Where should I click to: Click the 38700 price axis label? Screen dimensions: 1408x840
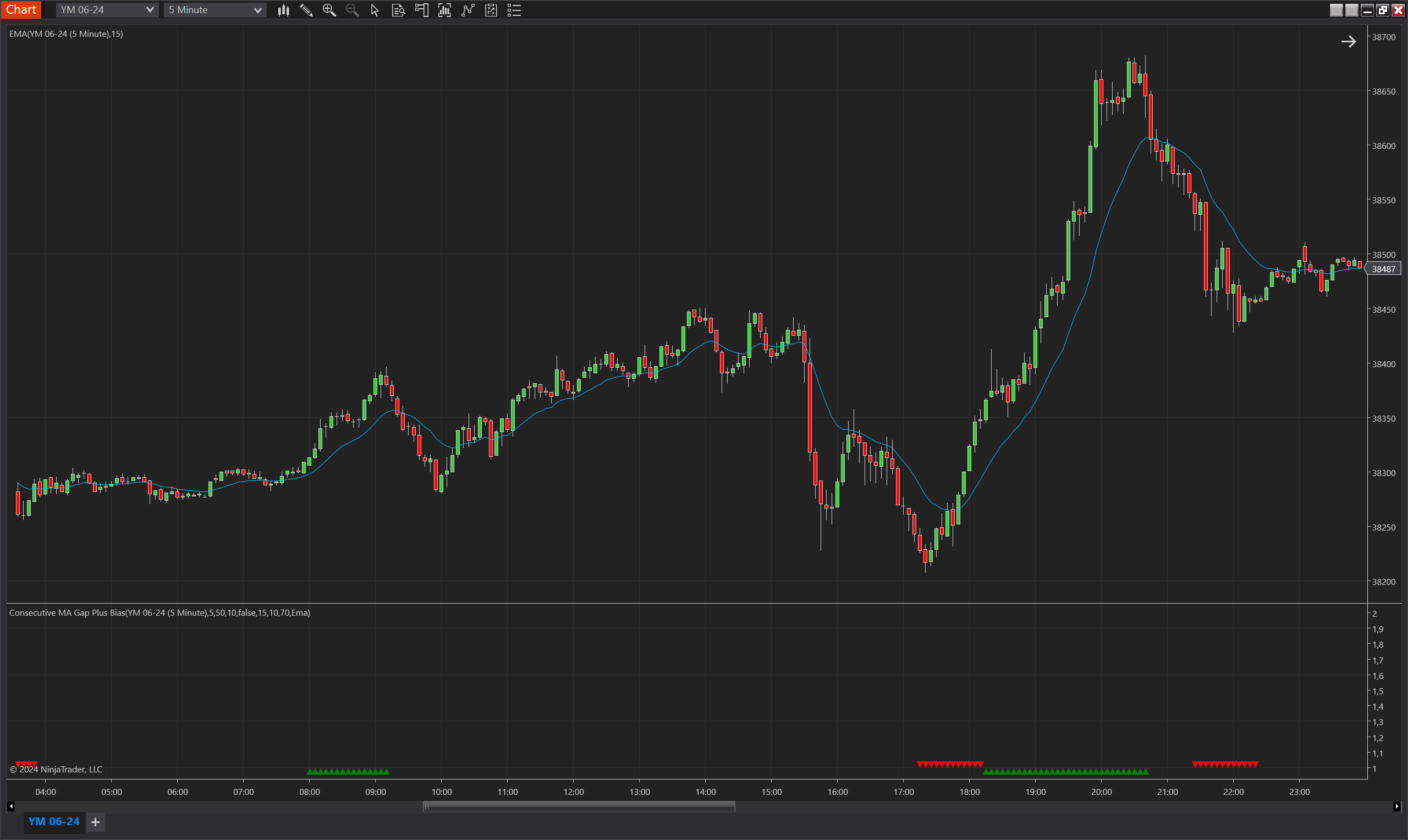pos(1384,37)
